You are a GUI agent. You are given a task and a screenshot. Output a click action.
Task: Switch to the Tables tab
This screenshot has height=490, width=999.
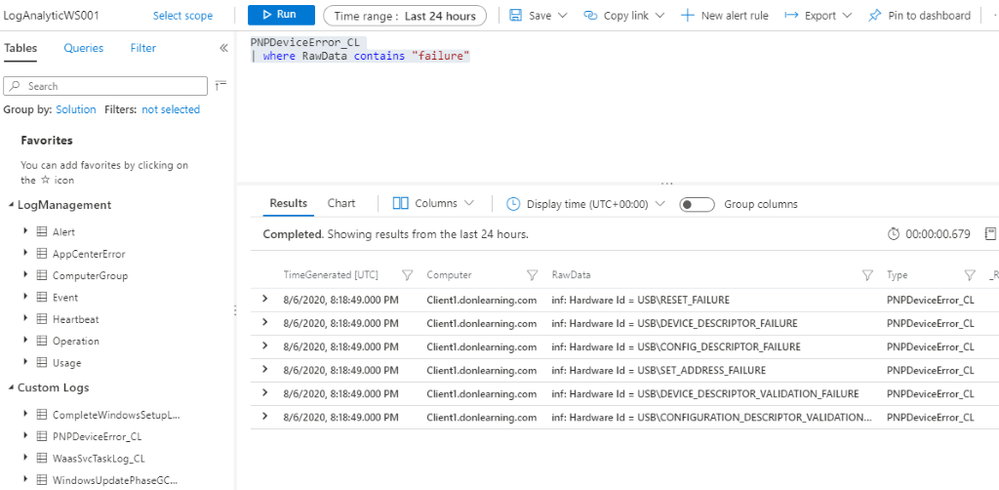(x=20, y=48)
